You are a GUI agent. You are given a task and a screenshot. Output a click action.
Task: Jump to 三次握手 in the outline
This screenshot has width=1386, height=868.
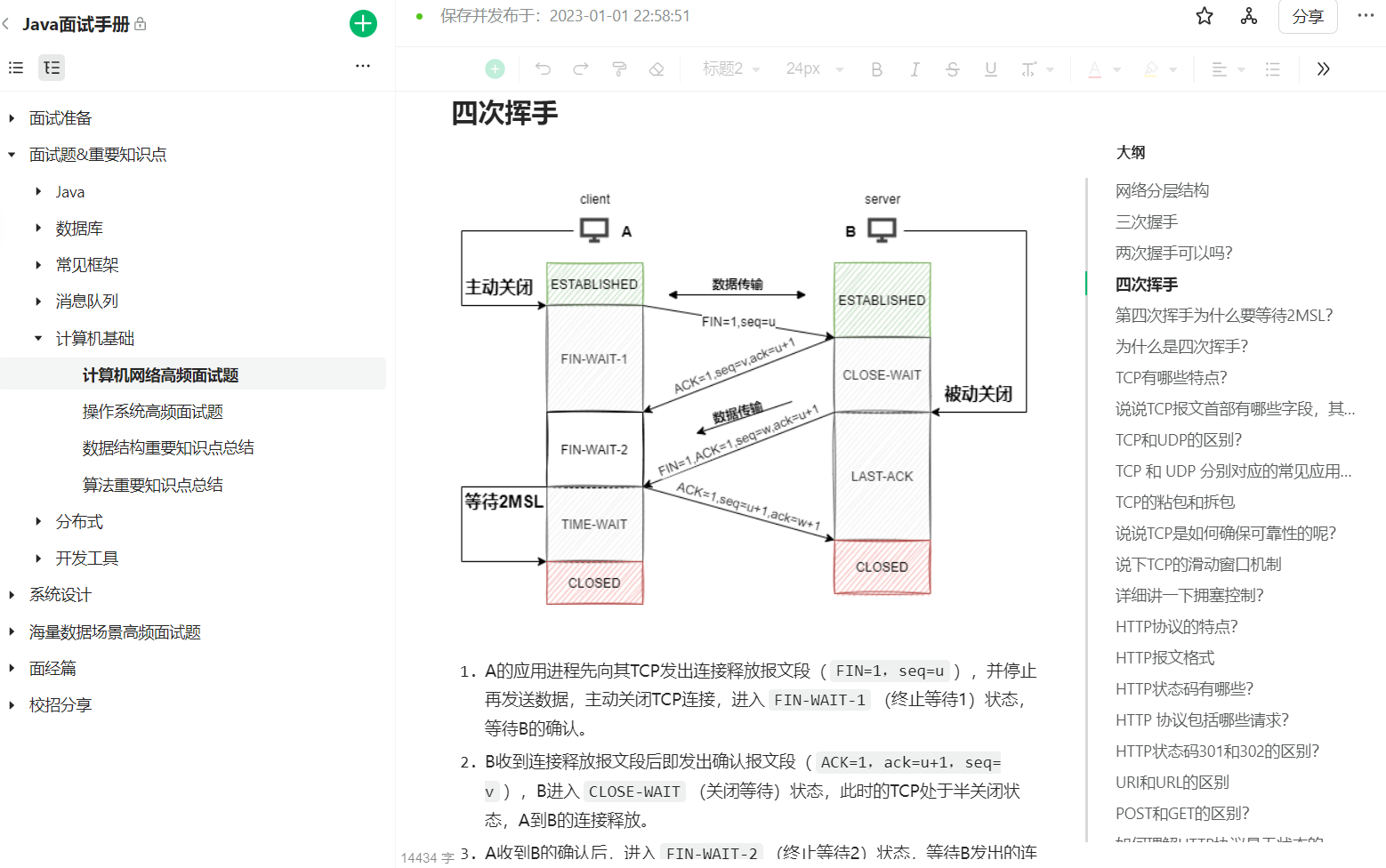click(1146, 222)
